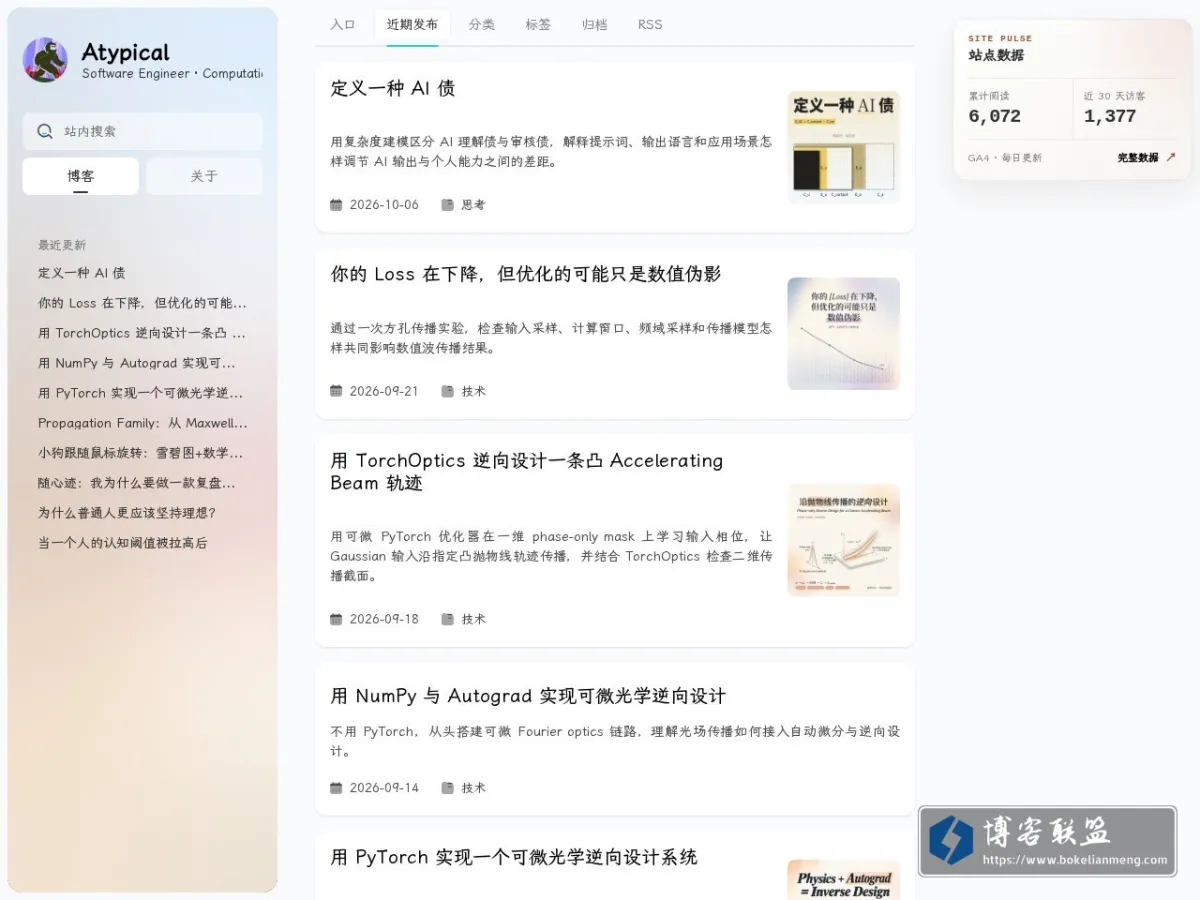Click category icon next to 技术 under 2026-09-14
The width and height of the screenshot is (1200, 900).
pyautogui.click(x=448, y=788)
